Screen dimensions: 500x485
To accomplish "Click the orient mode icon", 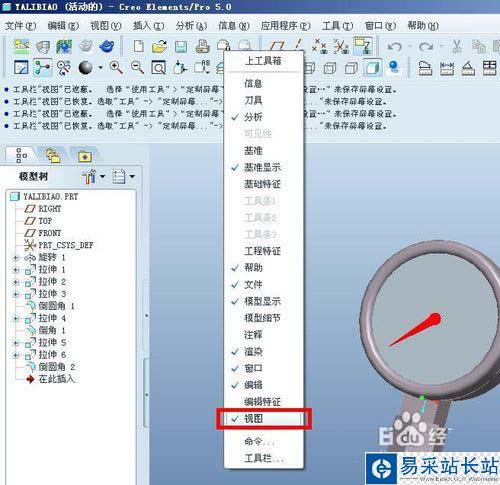I will click(x=64, y=68).
